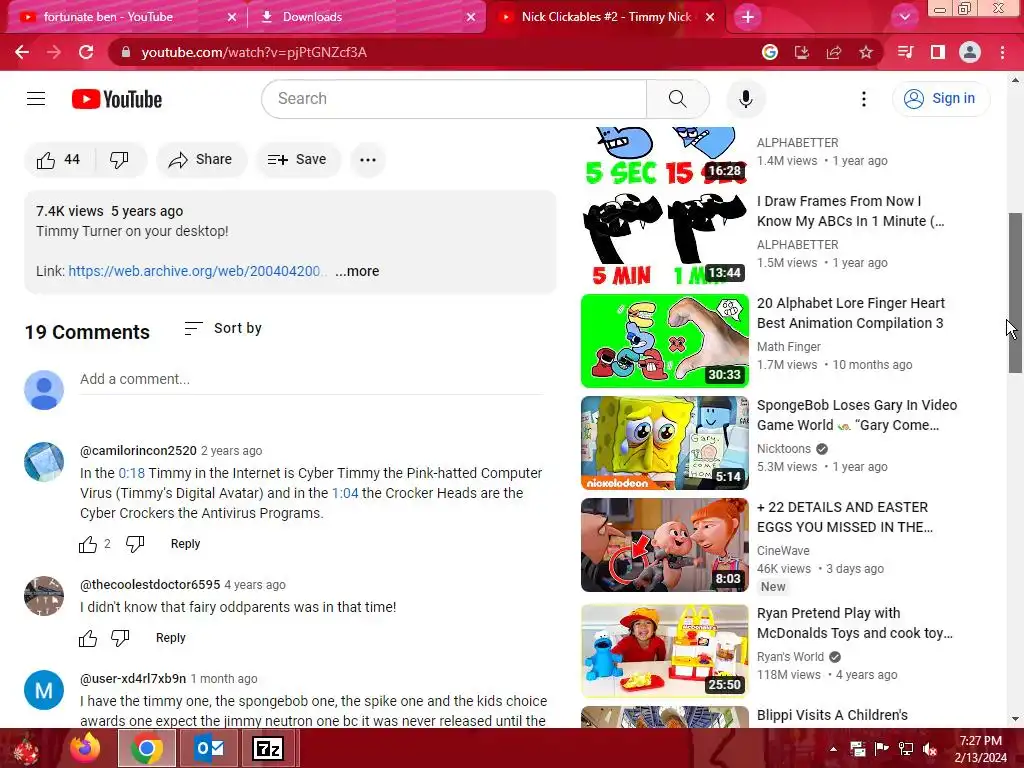
Task: Go back in browser history
Action: click(22, 52)
